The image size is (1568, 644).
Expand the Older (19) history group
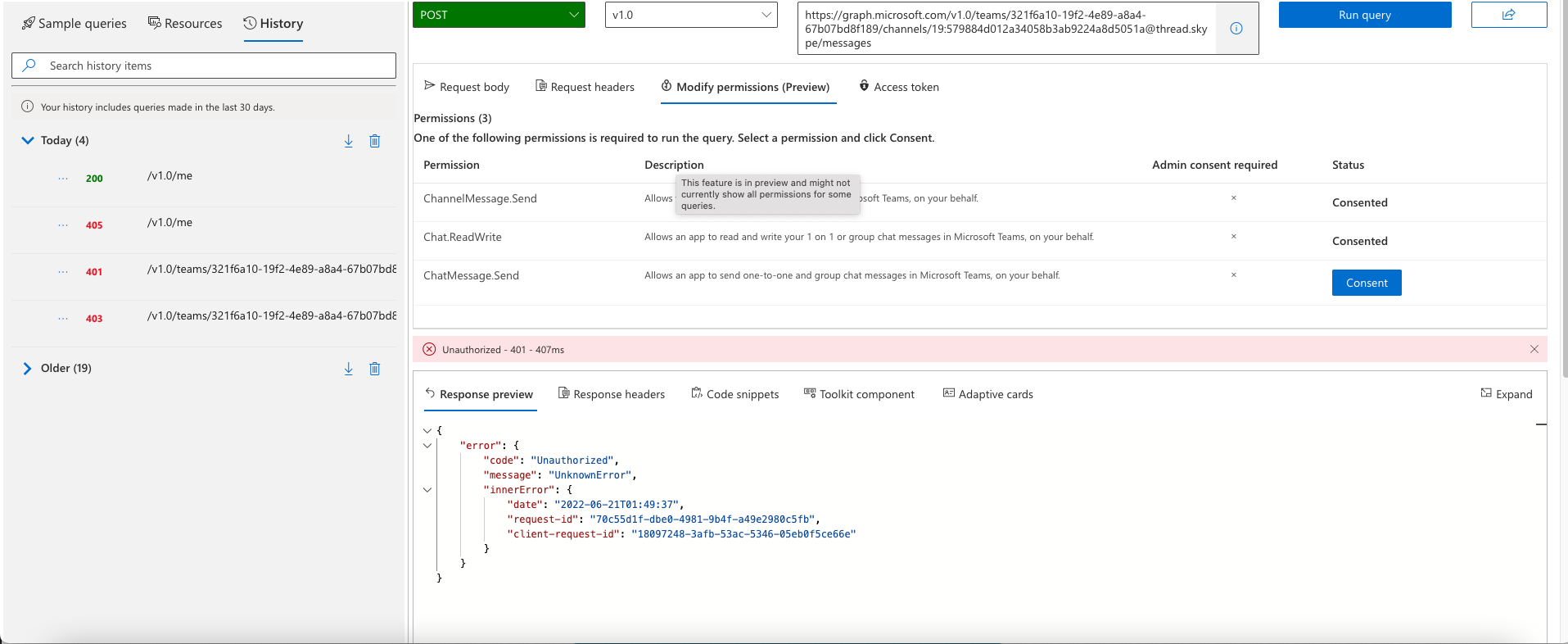pyautogui.click(x=28, y=369)
